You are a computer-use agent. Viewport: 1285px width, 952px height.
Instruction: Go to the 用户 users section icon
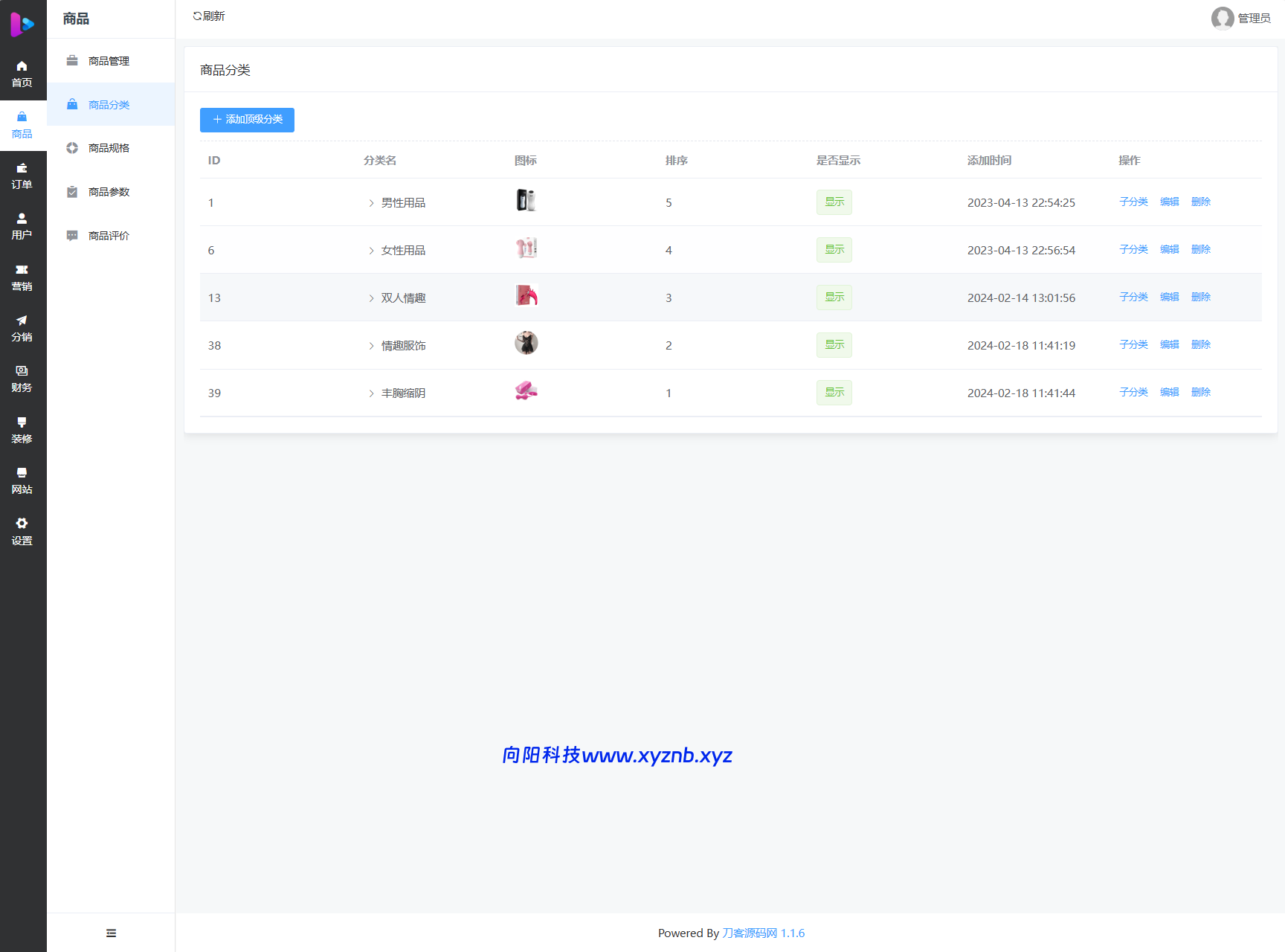22,219
